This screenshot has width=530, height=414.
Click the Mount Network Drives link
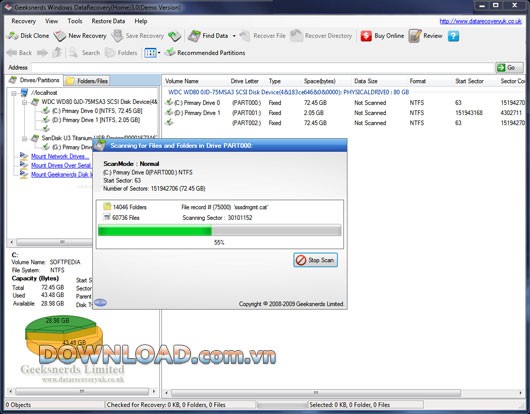(60, 156)
